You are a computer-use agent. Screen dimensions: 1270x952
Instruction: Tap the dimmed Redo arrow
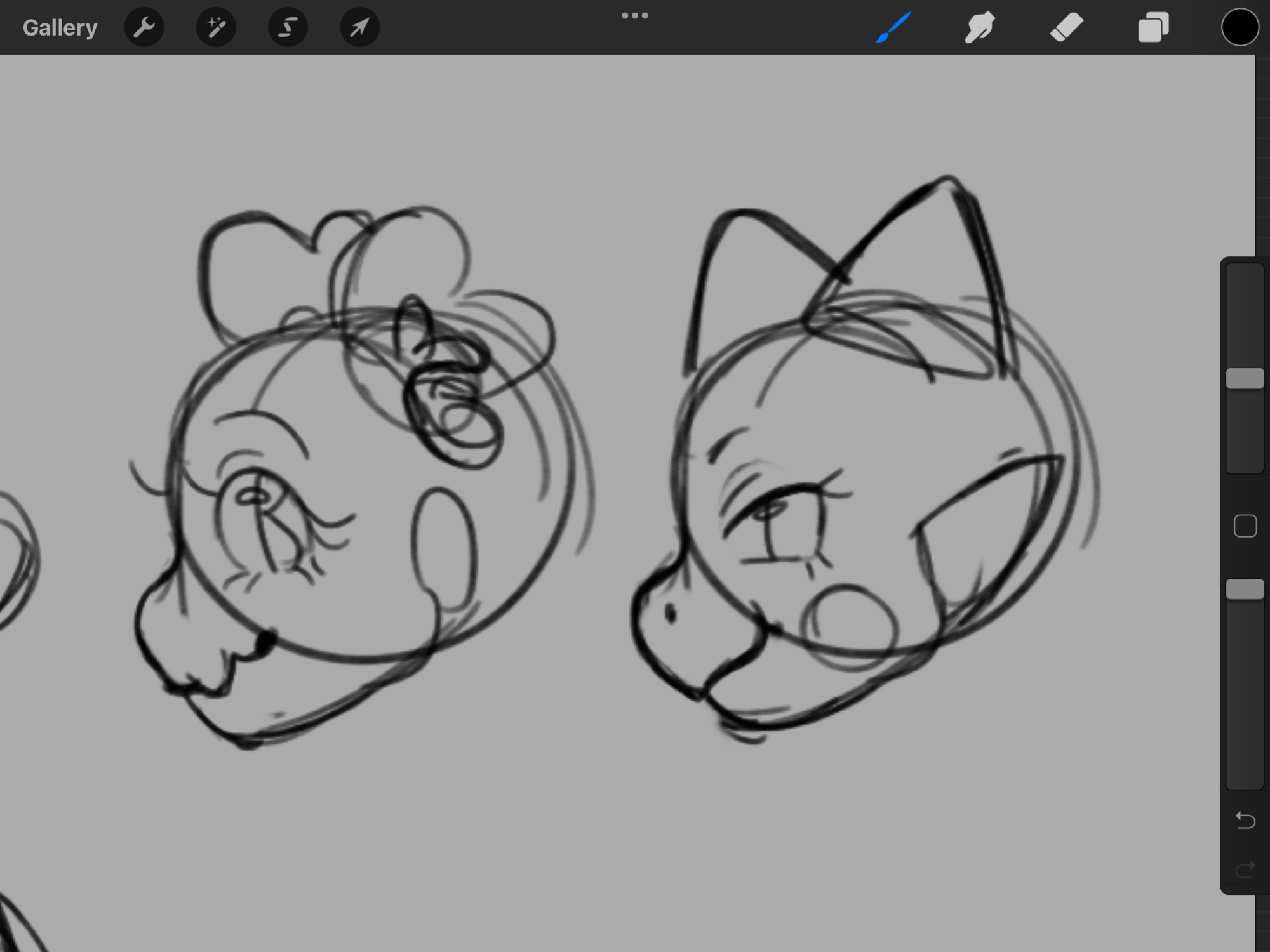point(1245,869)
